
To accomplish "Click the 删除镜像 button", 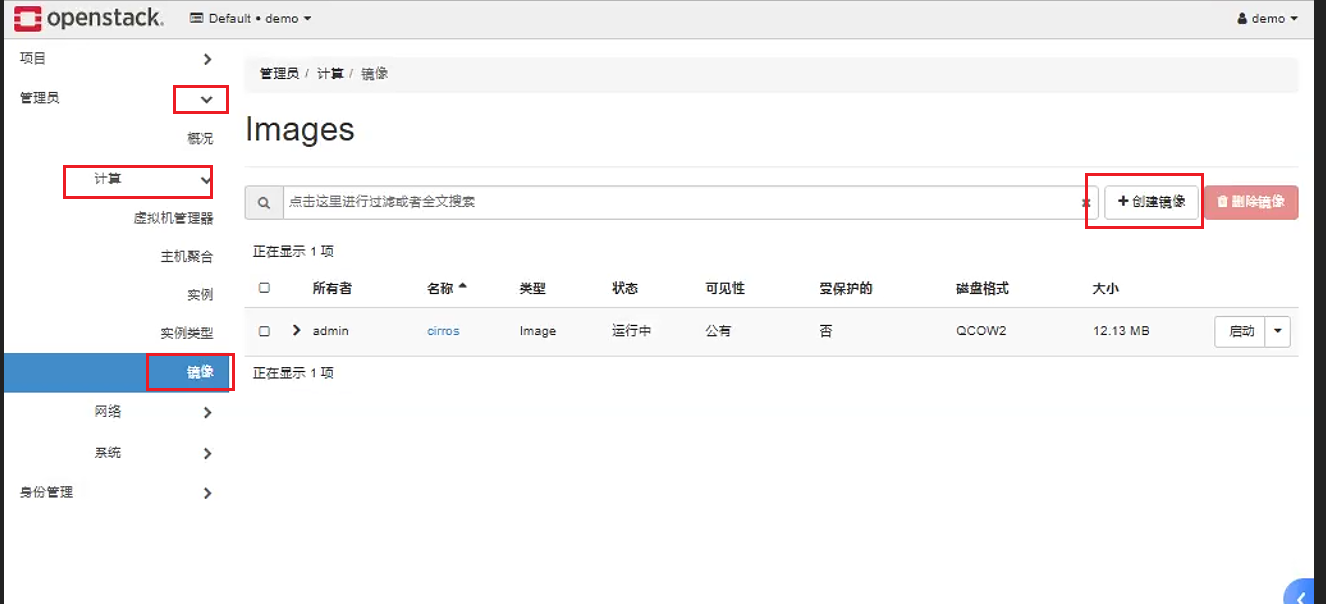I will 1252,202.
